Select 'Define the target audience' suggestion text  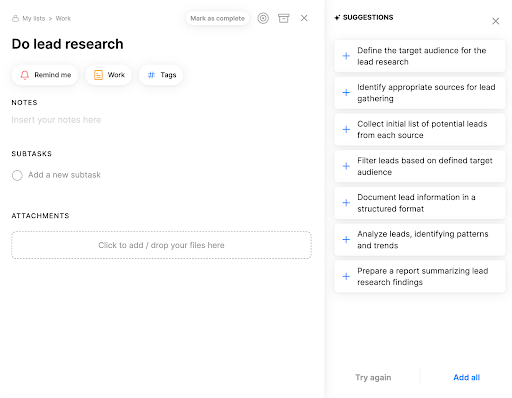point(422,56)
